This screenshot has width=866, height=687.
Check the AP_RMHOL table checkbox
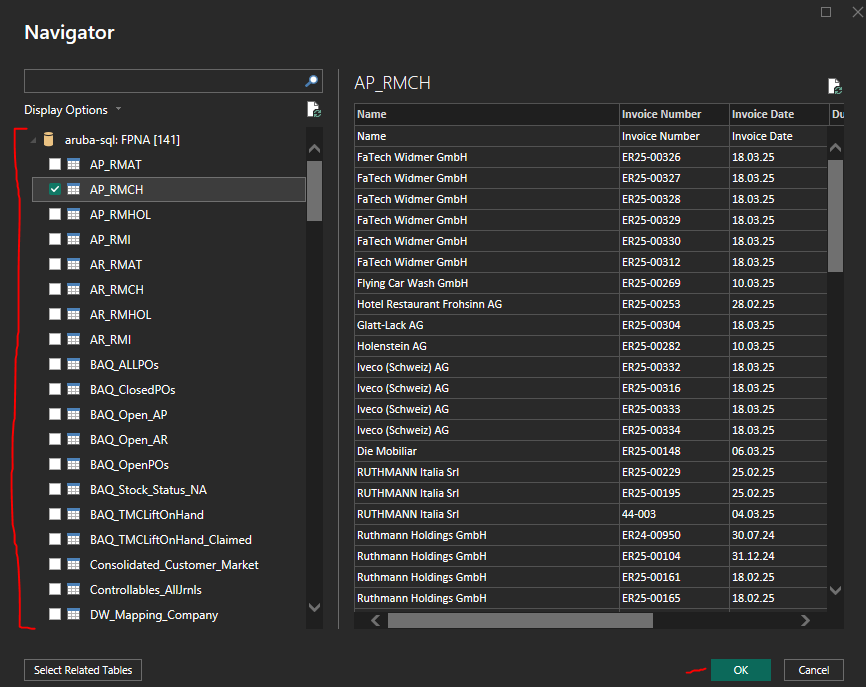pos(55,214)
